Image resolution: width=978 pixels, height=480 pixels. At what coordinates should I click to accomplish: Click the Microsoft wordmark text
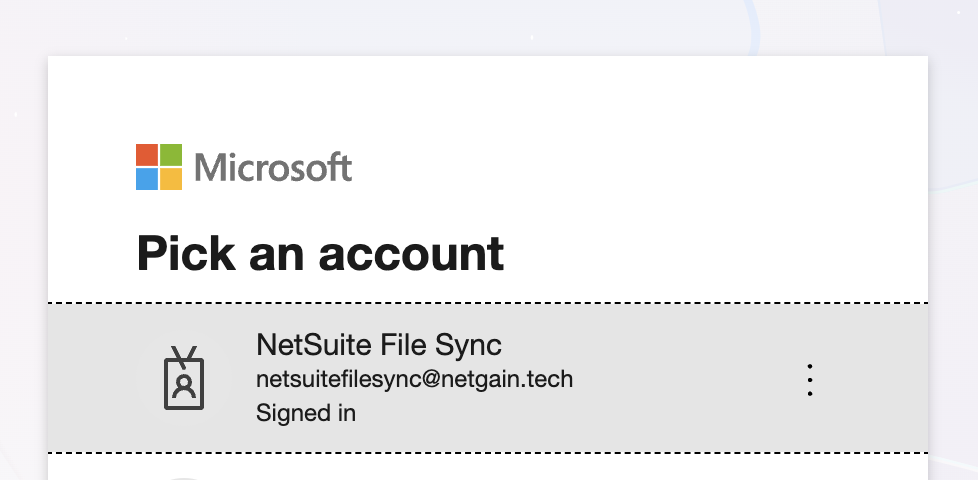click(273, 167)
